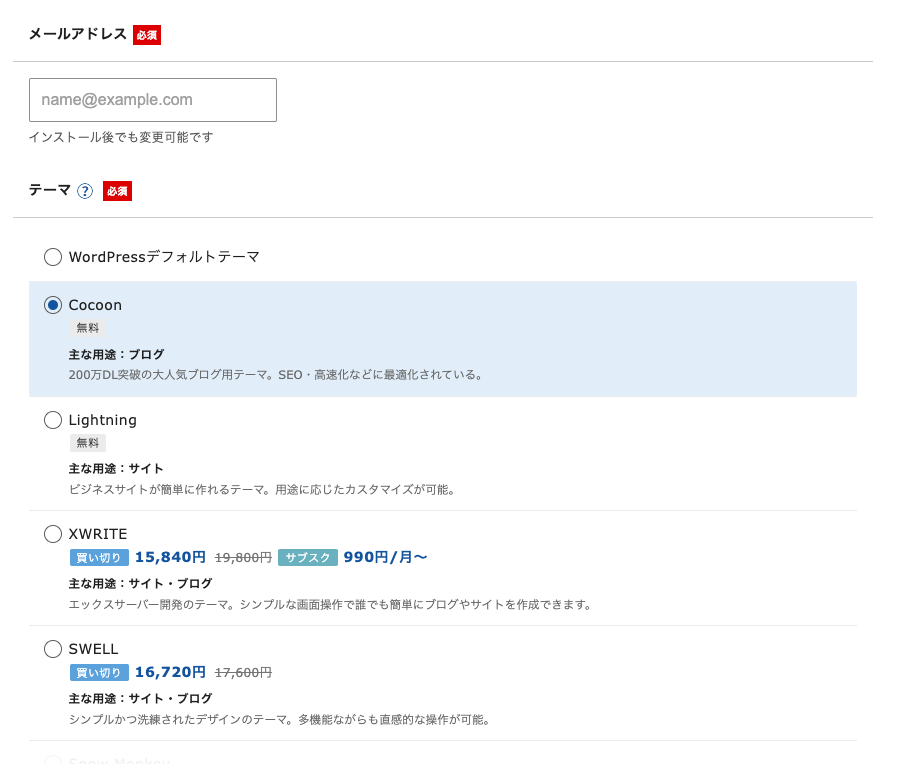Select the SWELL theme radio button
Screen dimensions: 906x764
tap(53, 649)
